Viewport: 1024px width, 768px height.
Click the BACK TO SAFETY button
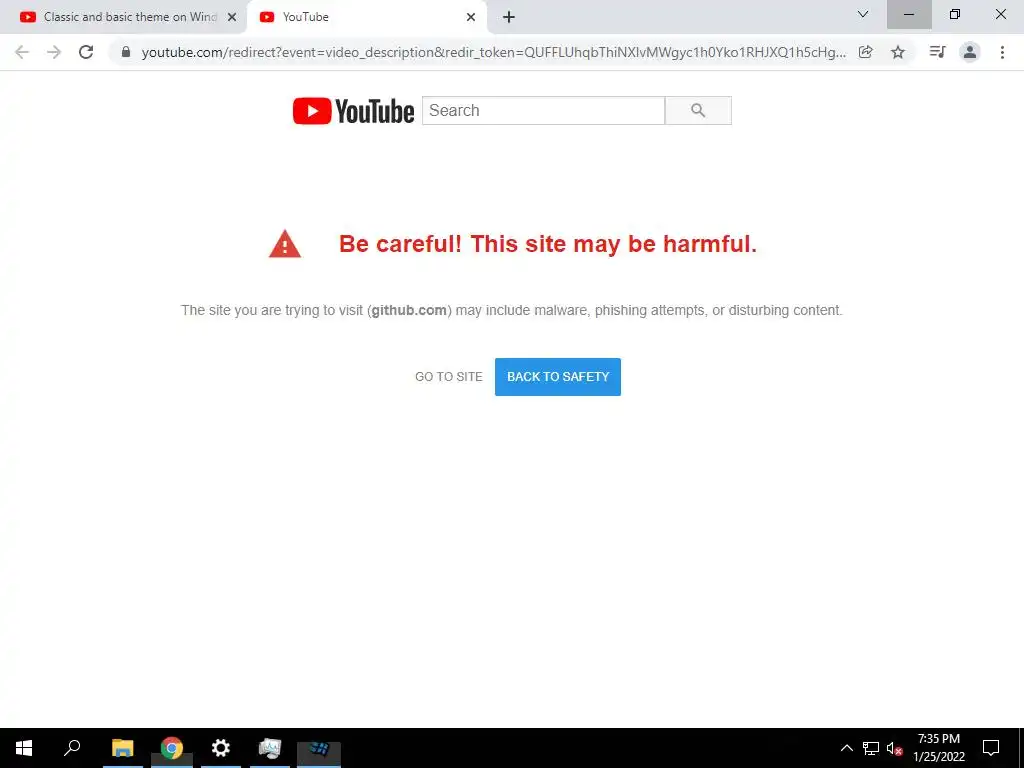tap(558, 377)
